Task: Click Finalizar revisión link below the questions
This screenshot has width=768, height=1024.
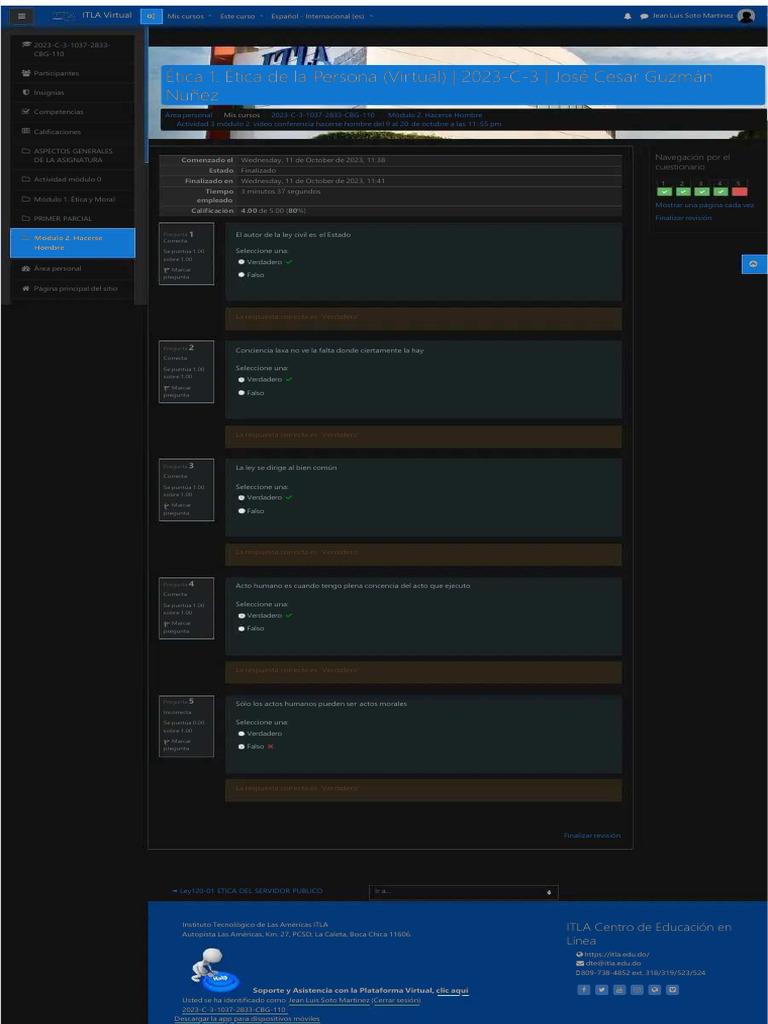Action: click(x=591, y=835)
